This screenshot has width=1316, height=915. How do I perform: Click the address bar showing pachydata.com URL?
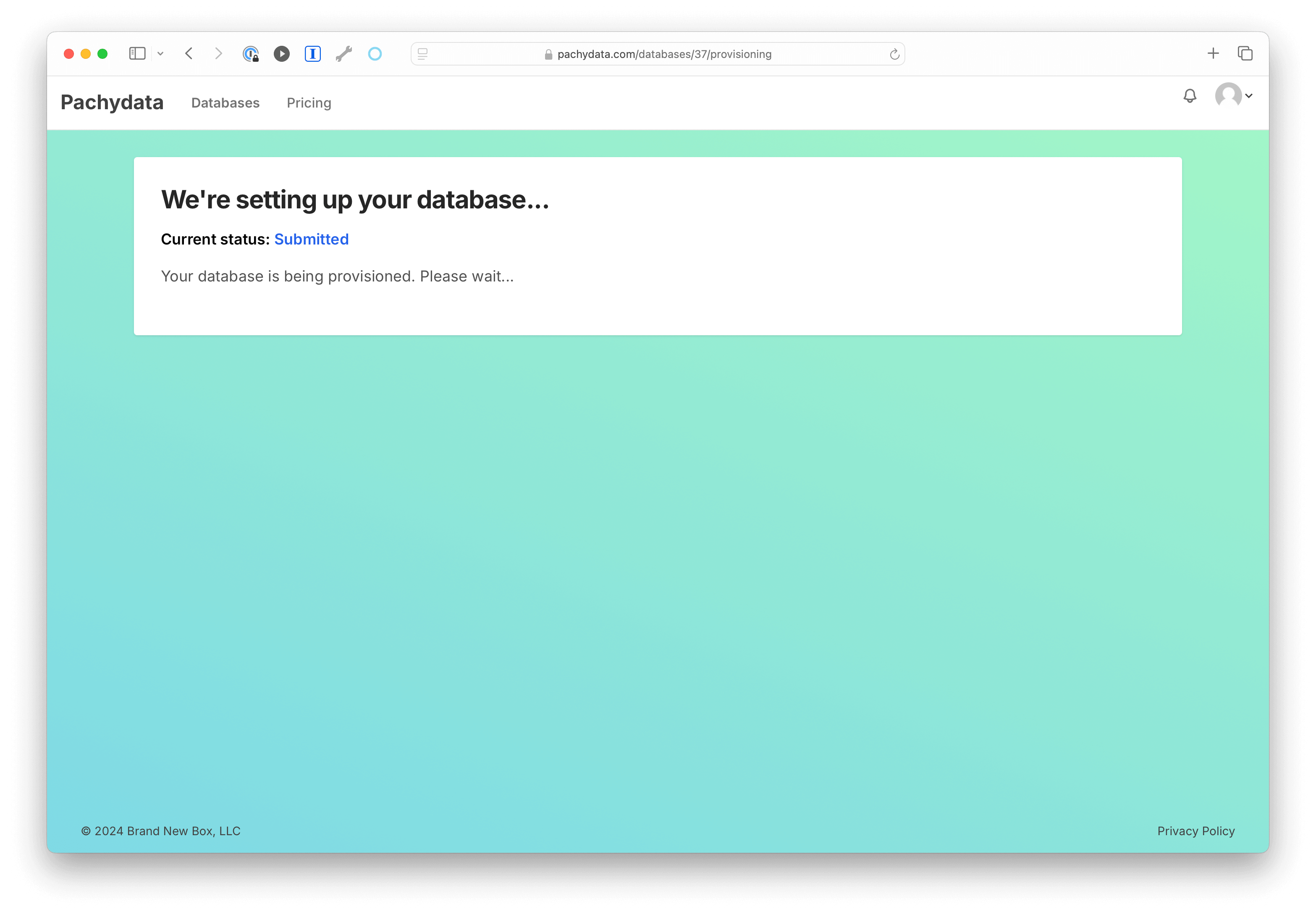pos(658,54)
